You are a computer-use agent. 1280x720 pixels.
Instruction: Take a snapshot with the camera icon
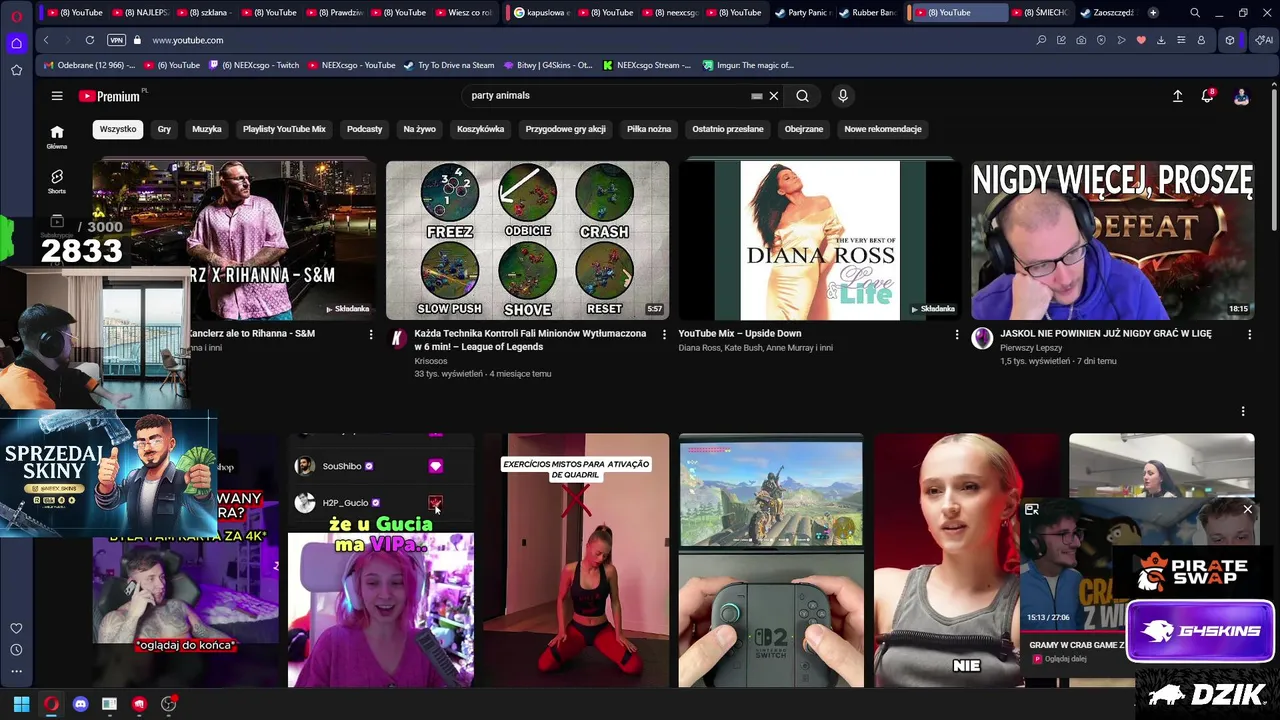(x=1081, y=40)
